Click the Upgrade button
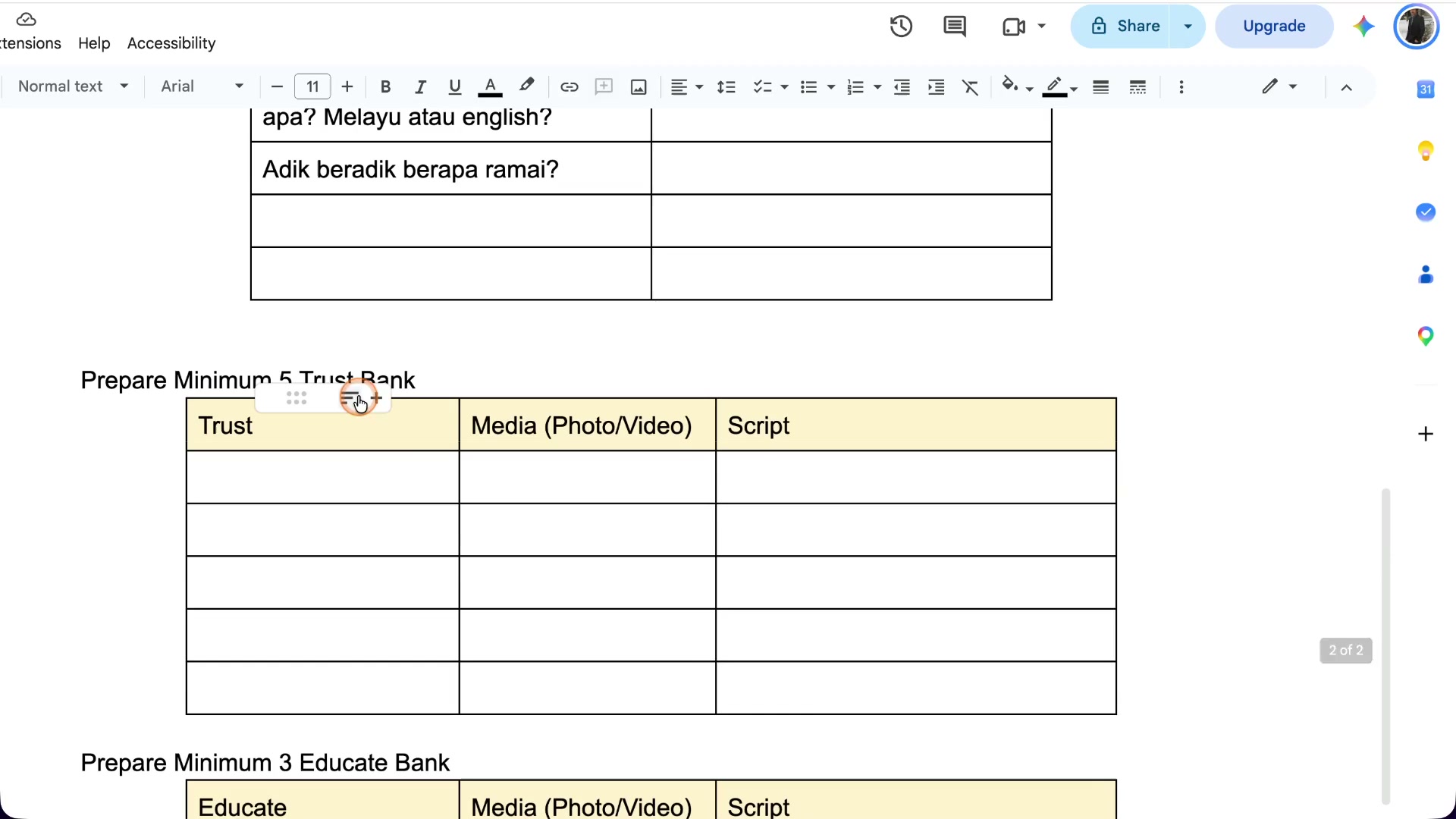 point(1274,27)
